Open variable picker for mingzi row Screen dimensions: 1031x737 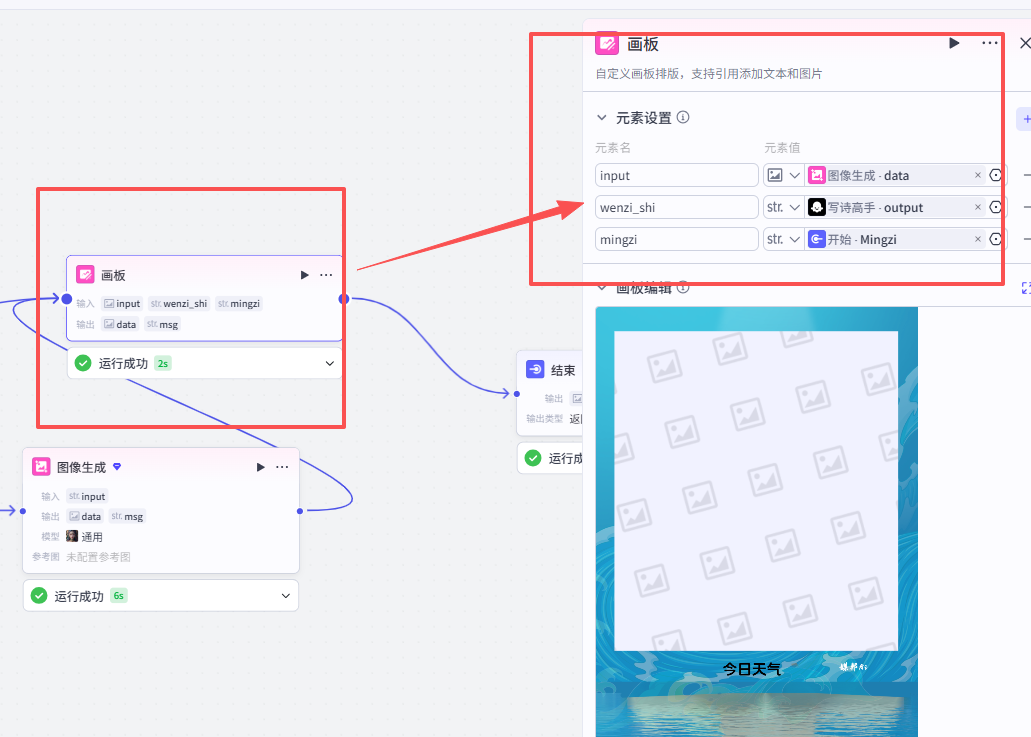coord(996,239)
